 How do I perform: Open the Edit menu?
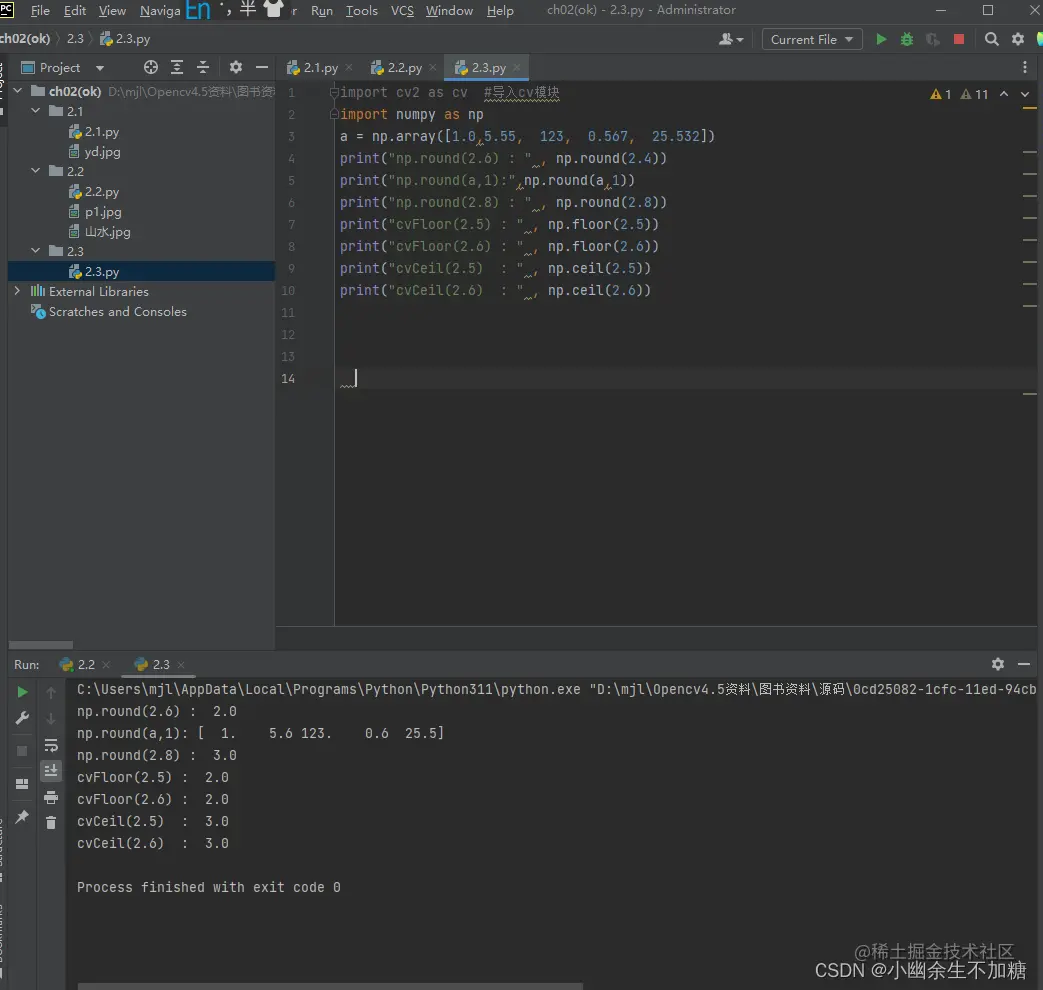[x=74, y=11]
